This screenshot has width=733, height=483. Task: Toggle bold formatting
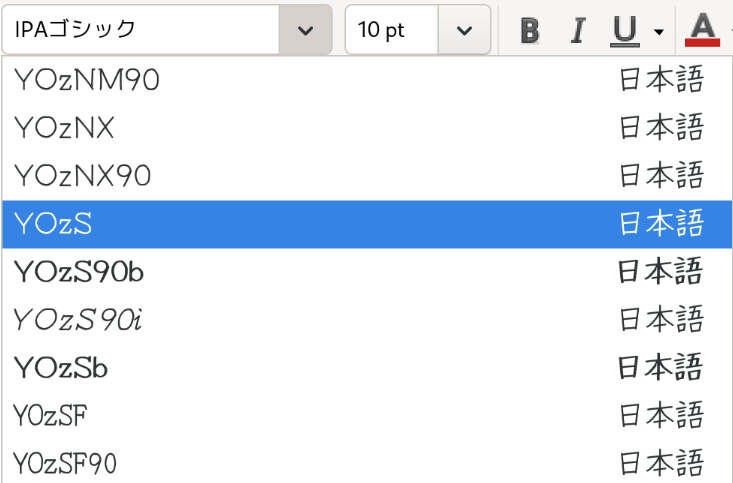[531, 30]
